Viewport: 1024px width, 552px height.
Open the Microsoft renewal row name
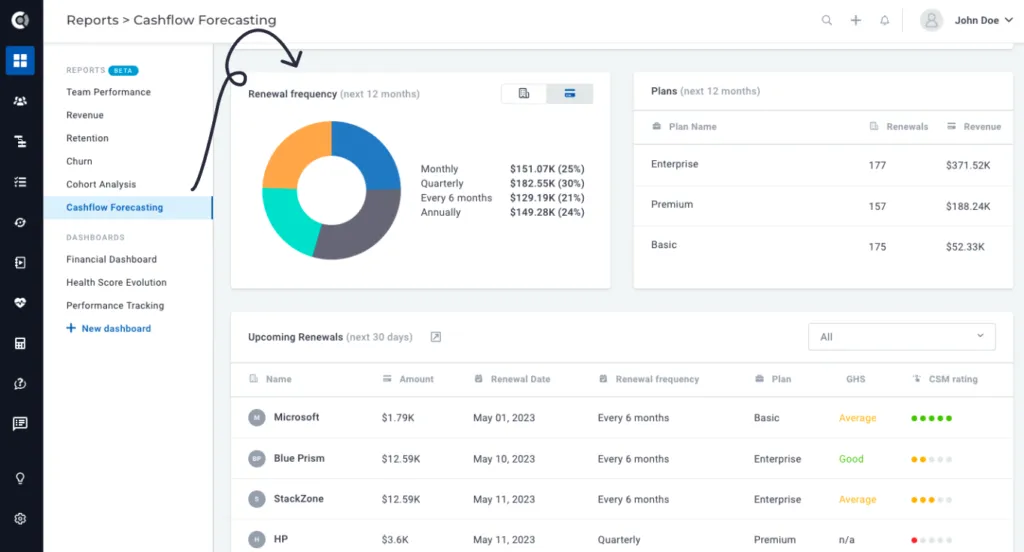click(296, 417)
